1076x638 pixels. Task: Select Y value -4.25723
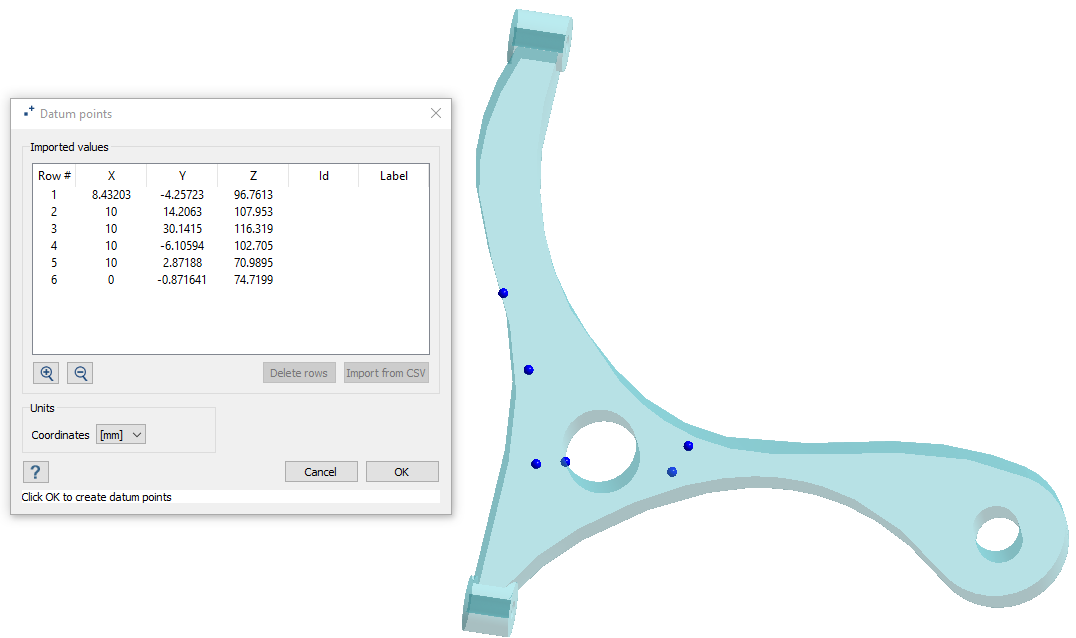tap(182, 195)
